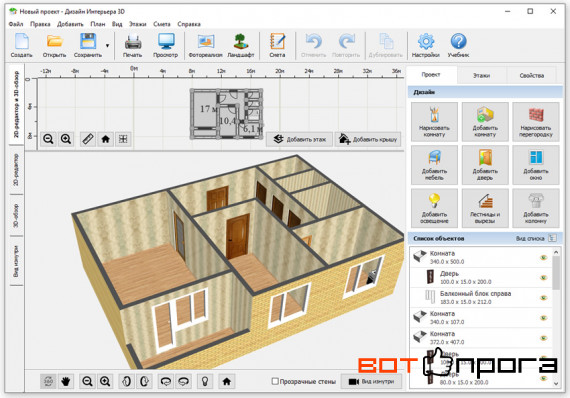Open the Фотореализм render tool

205,45
